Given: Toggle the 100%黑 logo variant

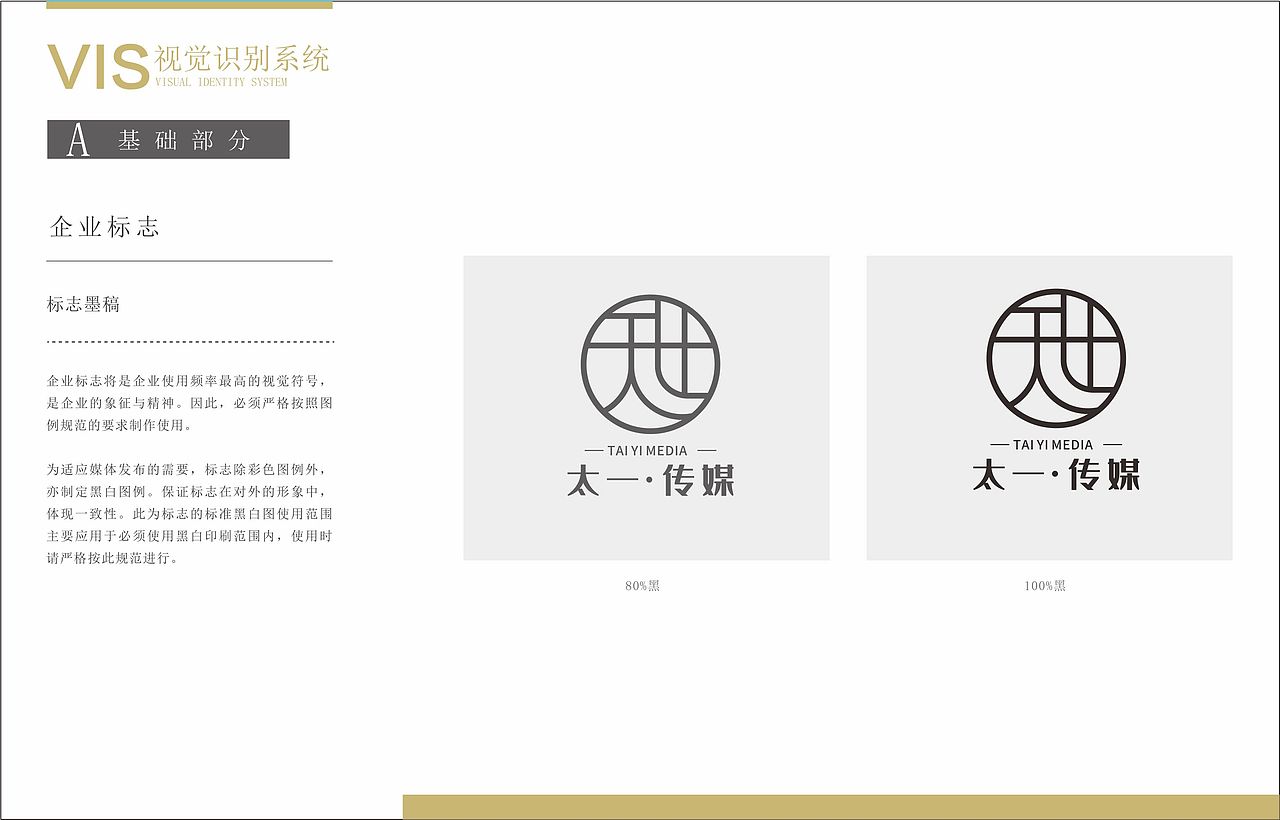Looking at the screenshot, I should coord(1046,583).
